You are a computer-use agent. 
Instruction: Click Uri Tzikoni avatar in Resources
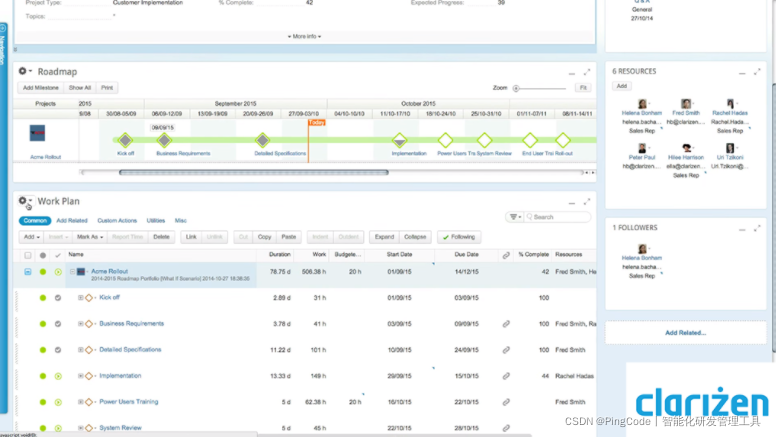click(730, 148)
